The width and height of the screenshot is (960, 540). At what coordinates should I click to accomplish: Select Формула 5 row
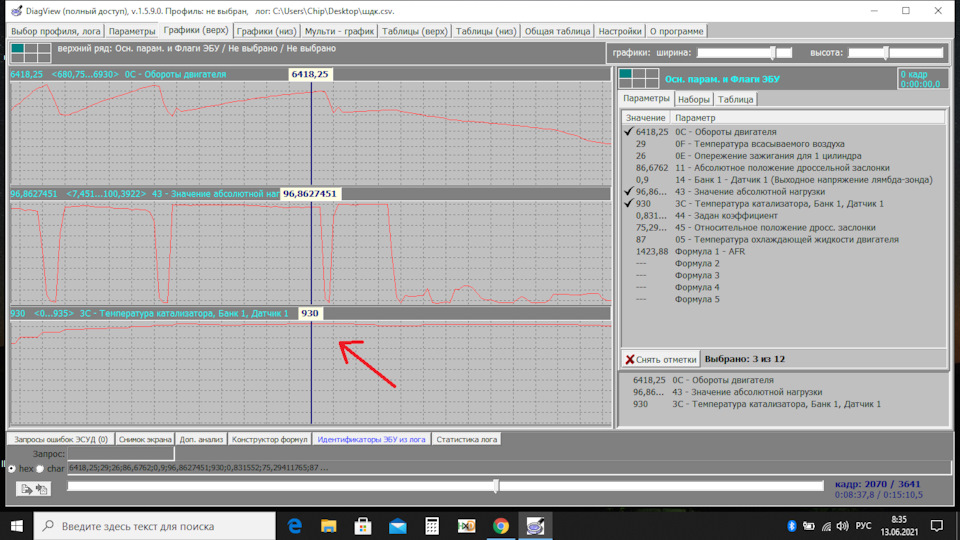(784, 299)
